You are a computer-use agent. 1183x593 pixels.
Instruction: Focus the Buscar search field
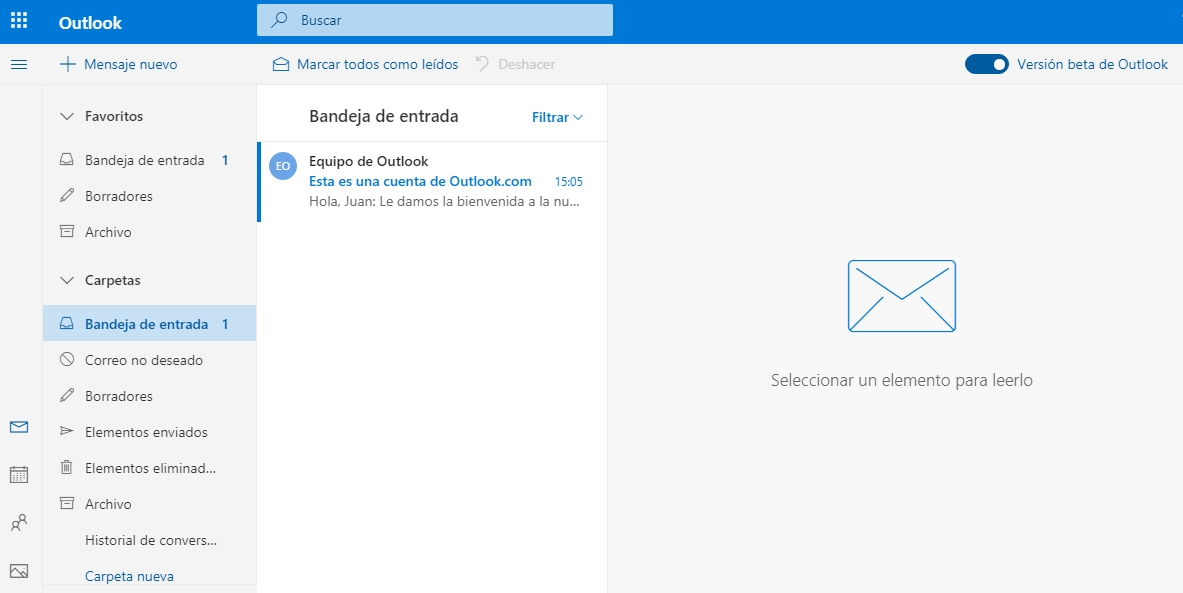tap(435, 20)
